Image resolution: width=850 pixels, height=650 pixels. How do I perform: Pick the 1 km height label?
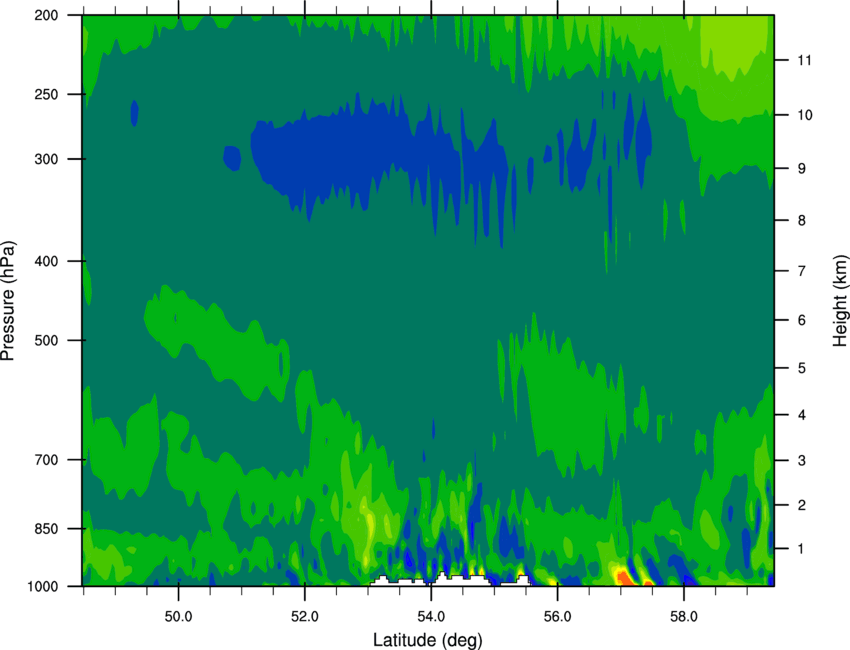(x=801, y=549)
